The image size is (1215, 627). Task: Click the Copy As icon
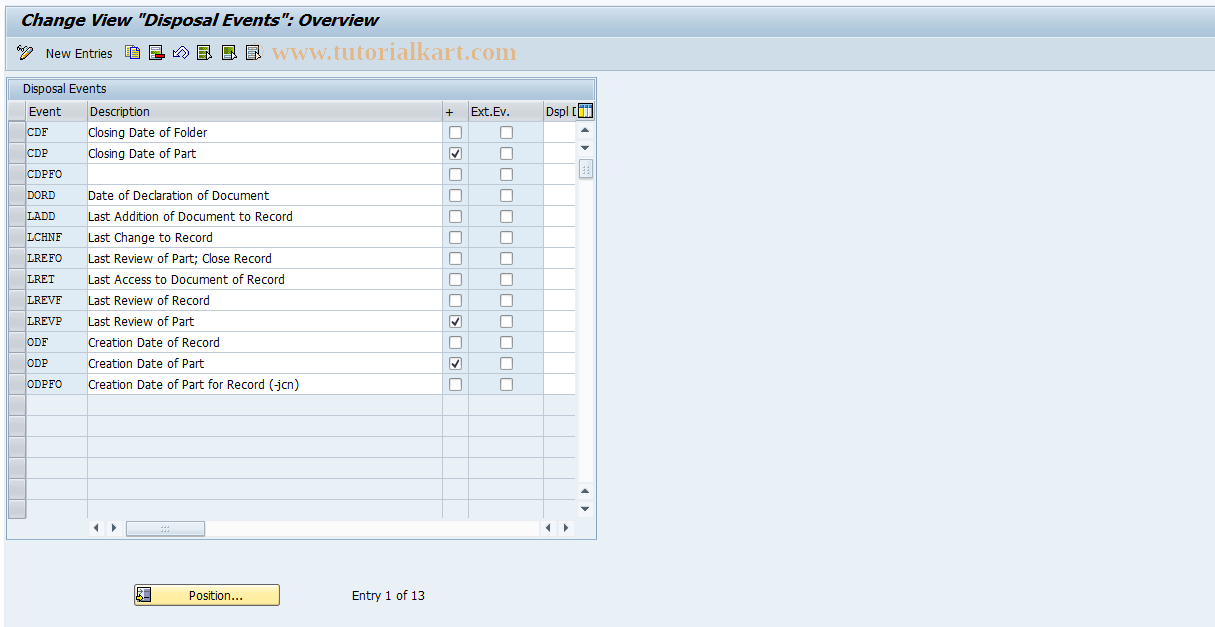(132, 53)
